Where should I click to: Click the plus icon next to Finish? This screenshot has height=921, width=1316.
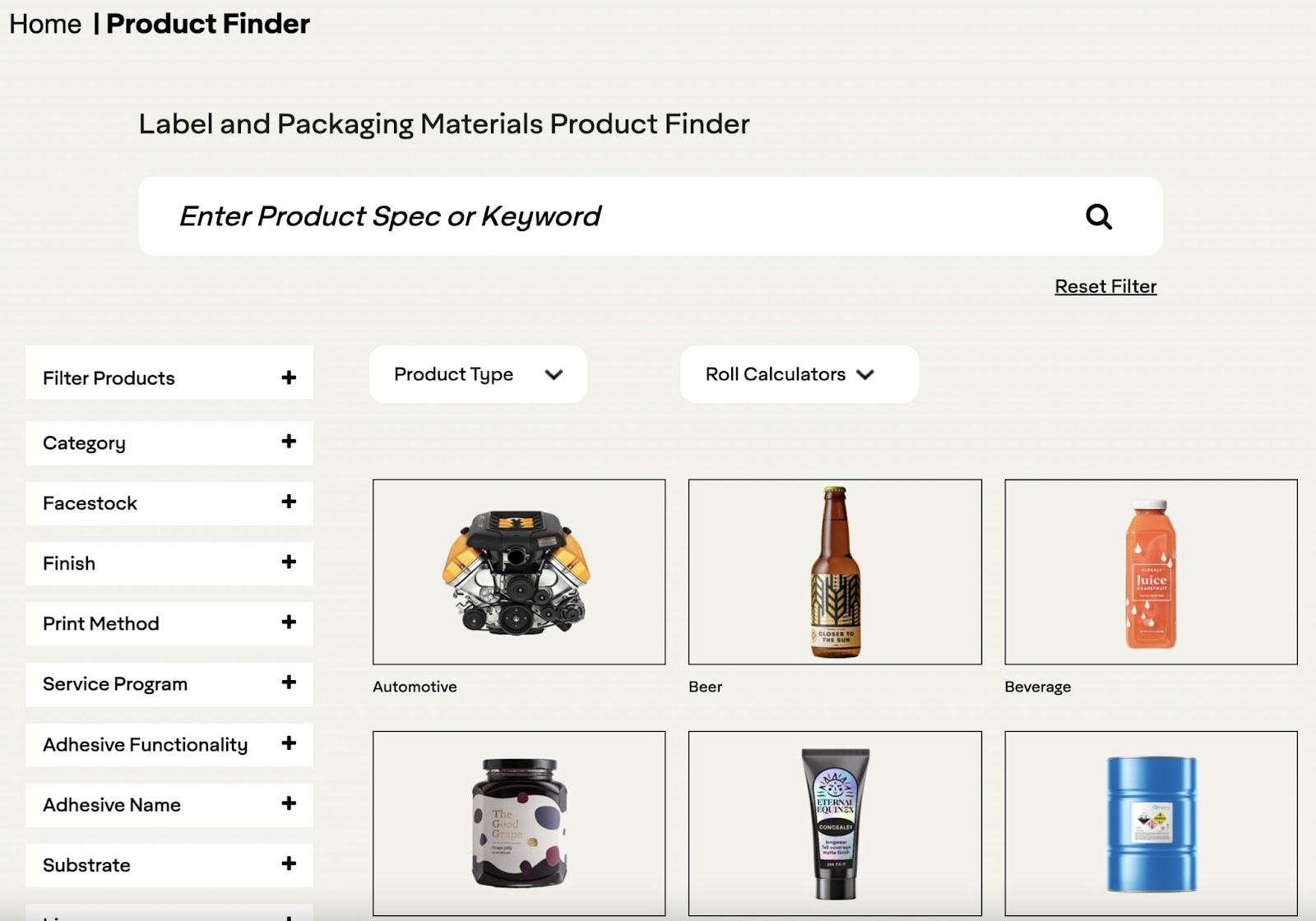(288, 562)
